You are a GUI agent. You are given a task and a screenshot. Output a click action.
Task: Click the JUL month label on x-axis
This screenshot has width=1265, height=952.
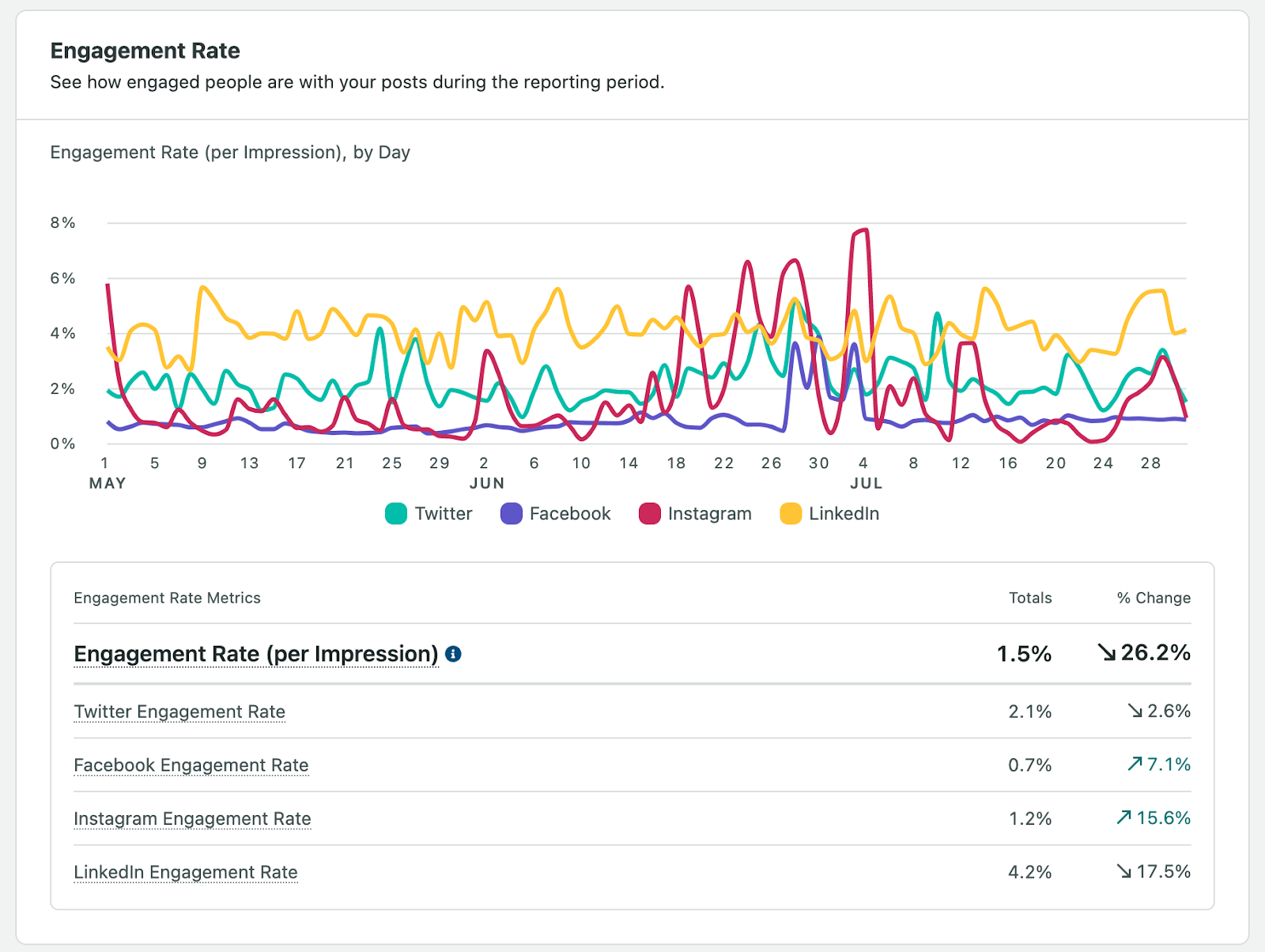(866, 483)
